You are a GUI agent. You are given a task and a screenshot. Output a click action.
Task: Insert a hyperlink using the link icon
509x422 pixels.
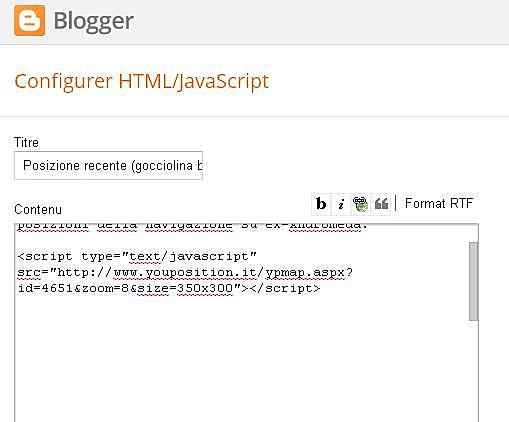(360, 204)
